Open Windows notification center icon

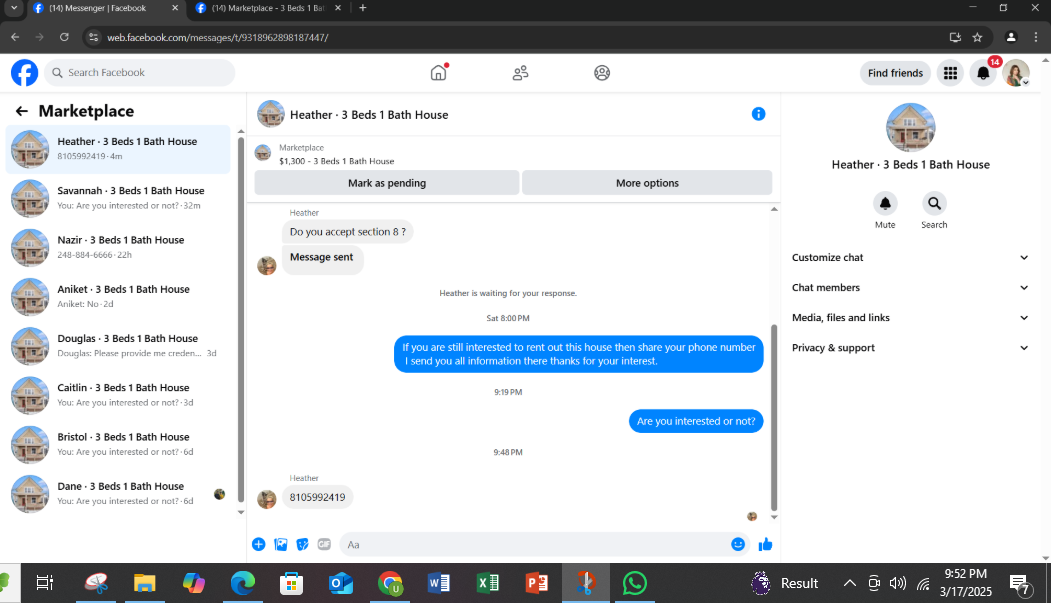point(1020,584)
